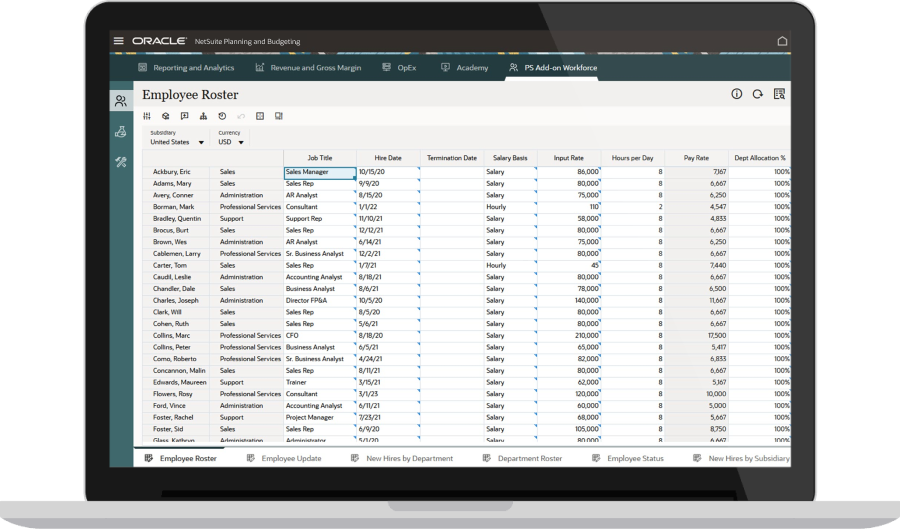Click the form settings icon at top right

[x=779, y=94]
